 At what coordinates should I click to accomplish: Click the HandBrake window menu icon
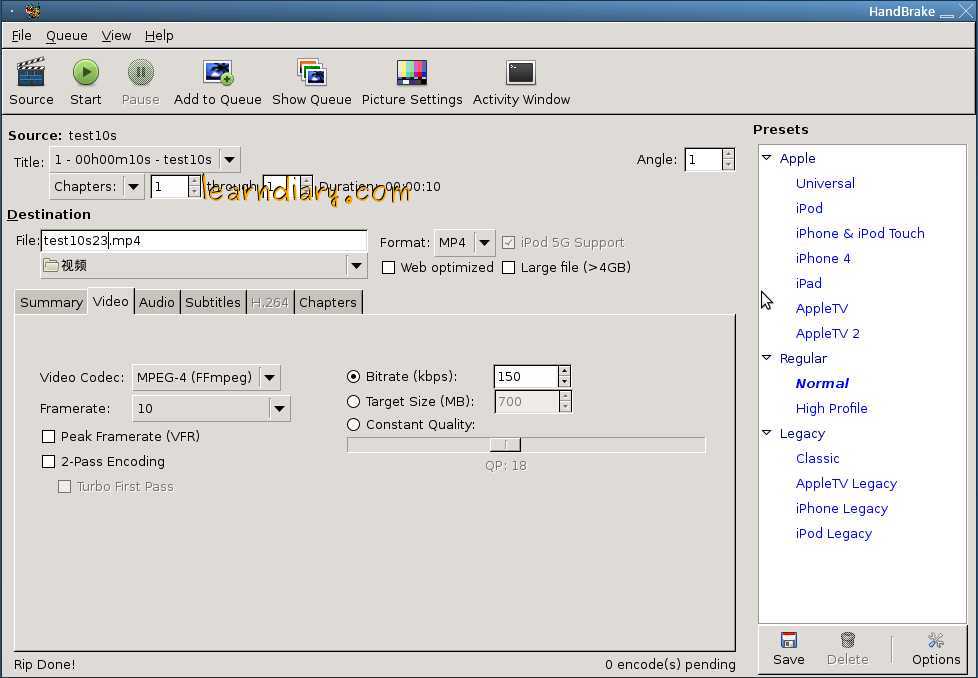pyautogui.click(x=32, y=11)
